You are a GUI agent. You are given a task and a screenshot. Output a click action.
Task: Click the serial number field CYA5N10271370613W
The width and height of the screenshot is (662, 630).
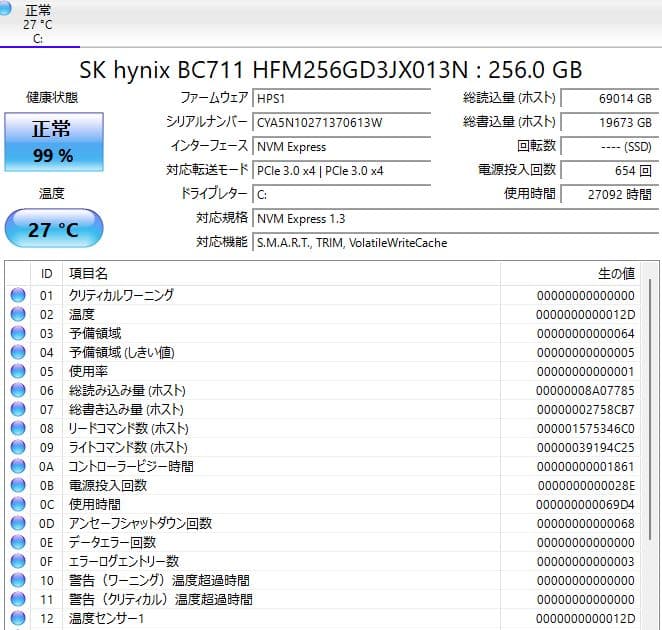click(341, 122)
